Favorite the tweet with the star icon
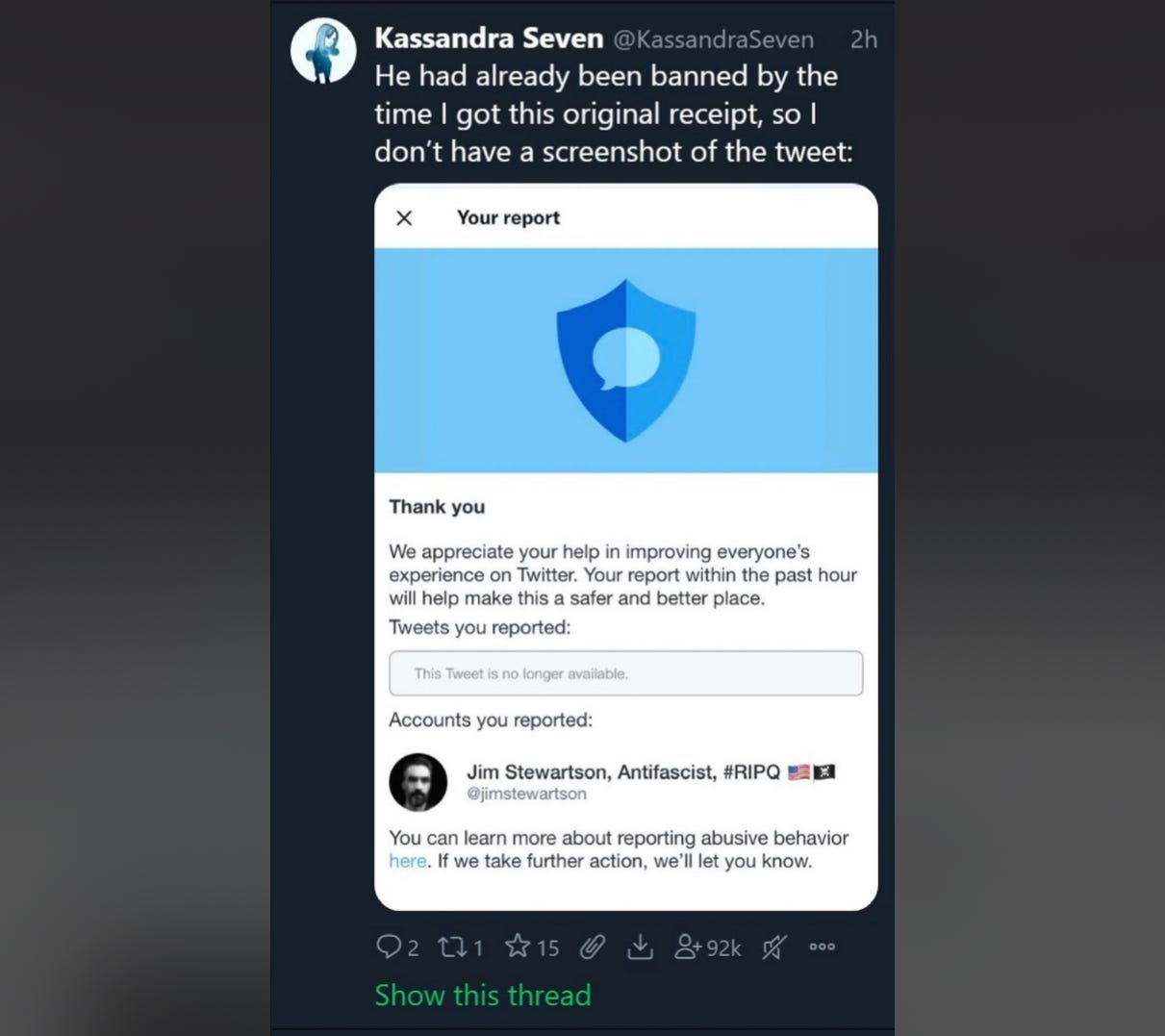This screenshot has width=1165, height=1036. pyautogui.click(x=518, y=946)
